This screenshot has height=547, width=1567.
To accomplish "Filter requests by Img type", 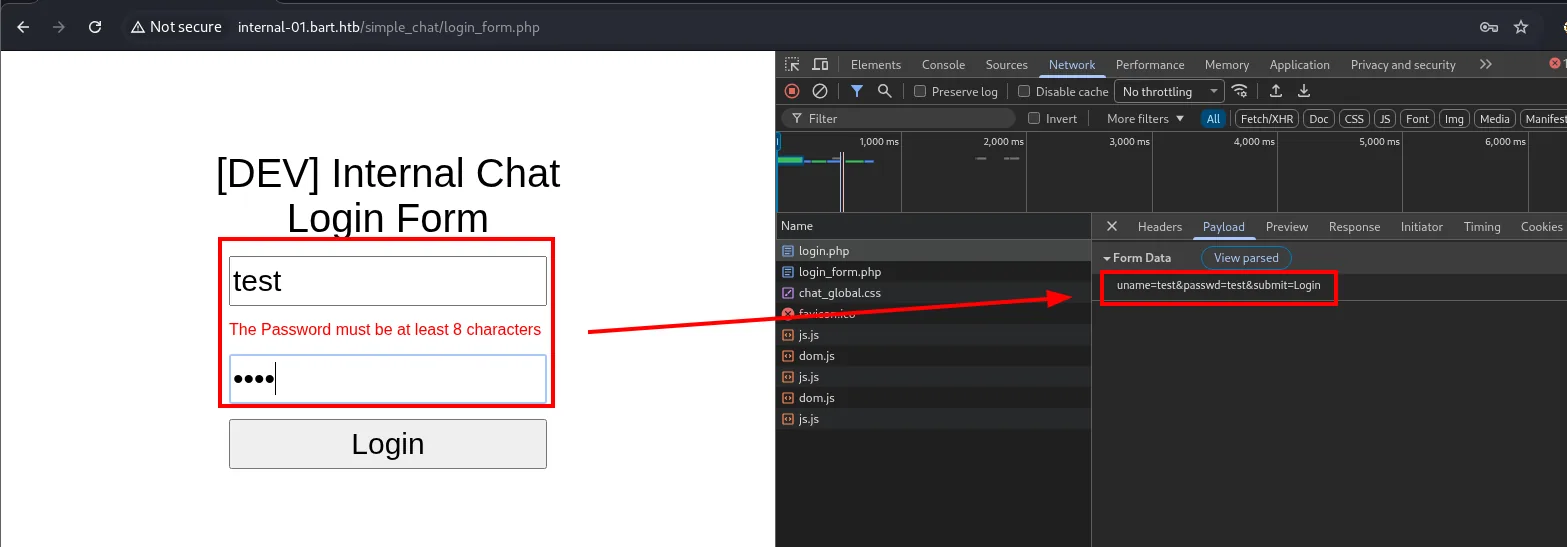I will click(x=1454, y=118).
